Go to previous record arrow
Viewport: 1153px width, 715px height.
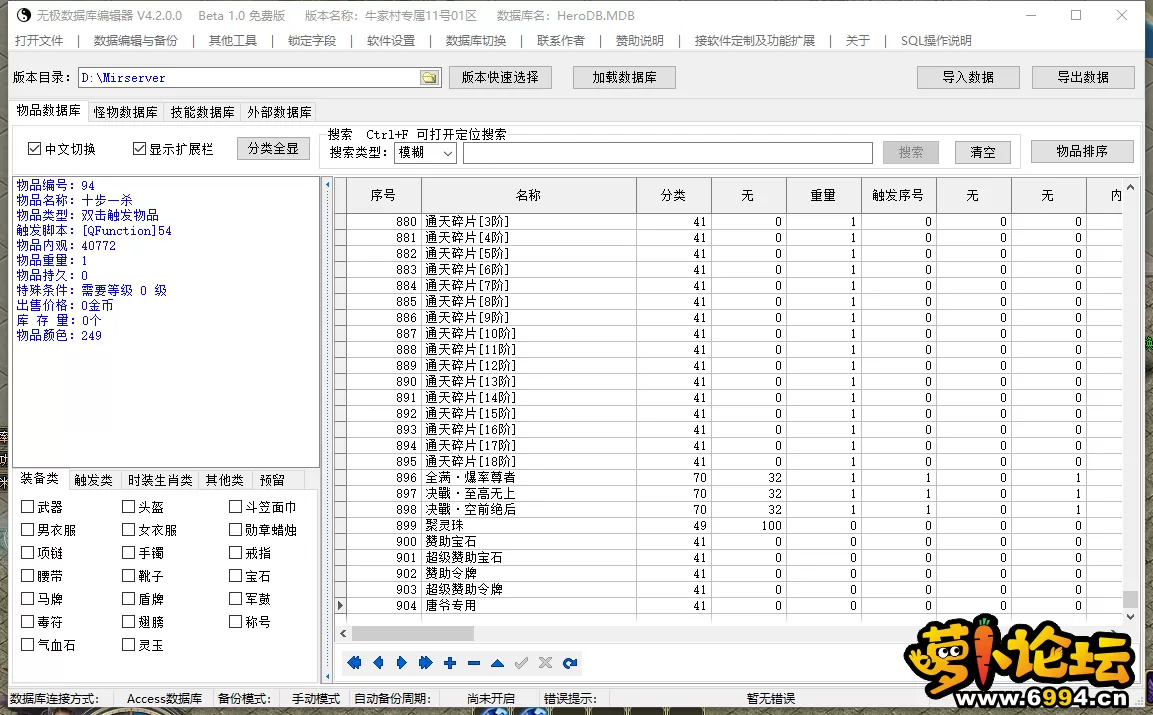click(x=378, y=663)
